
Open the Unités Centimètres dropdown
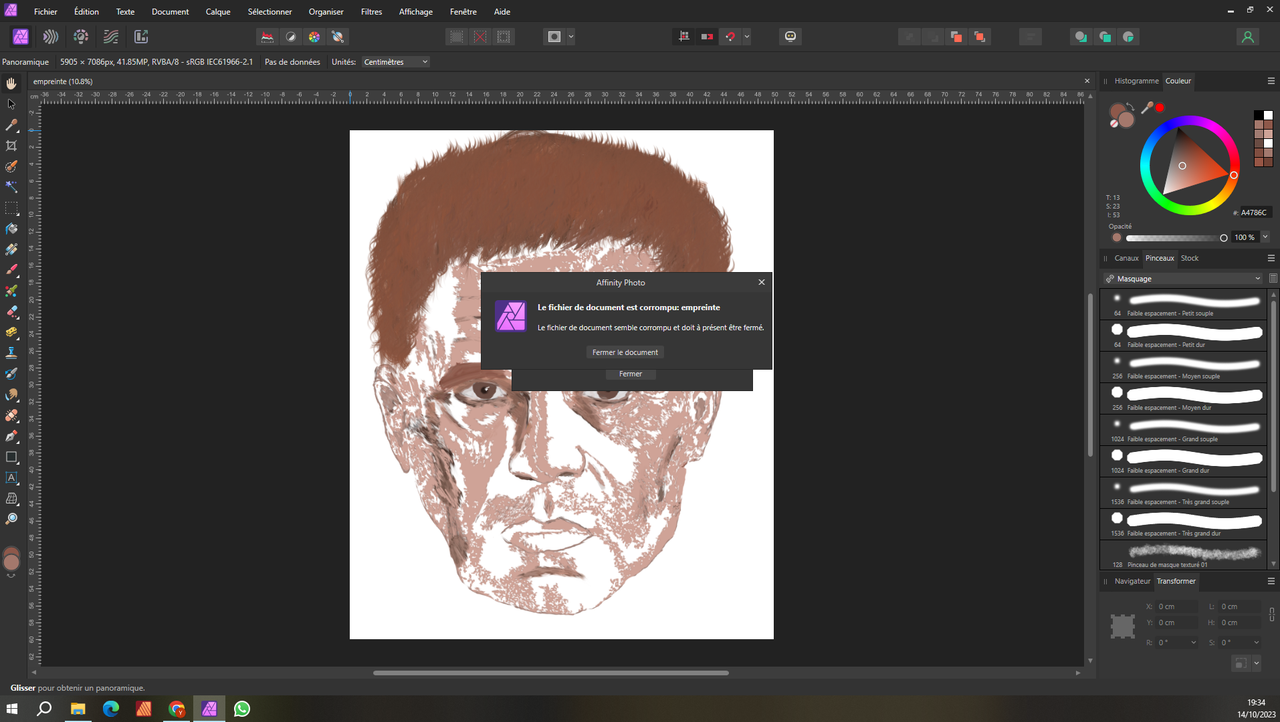pyautogui.click(x=395, y=62)
